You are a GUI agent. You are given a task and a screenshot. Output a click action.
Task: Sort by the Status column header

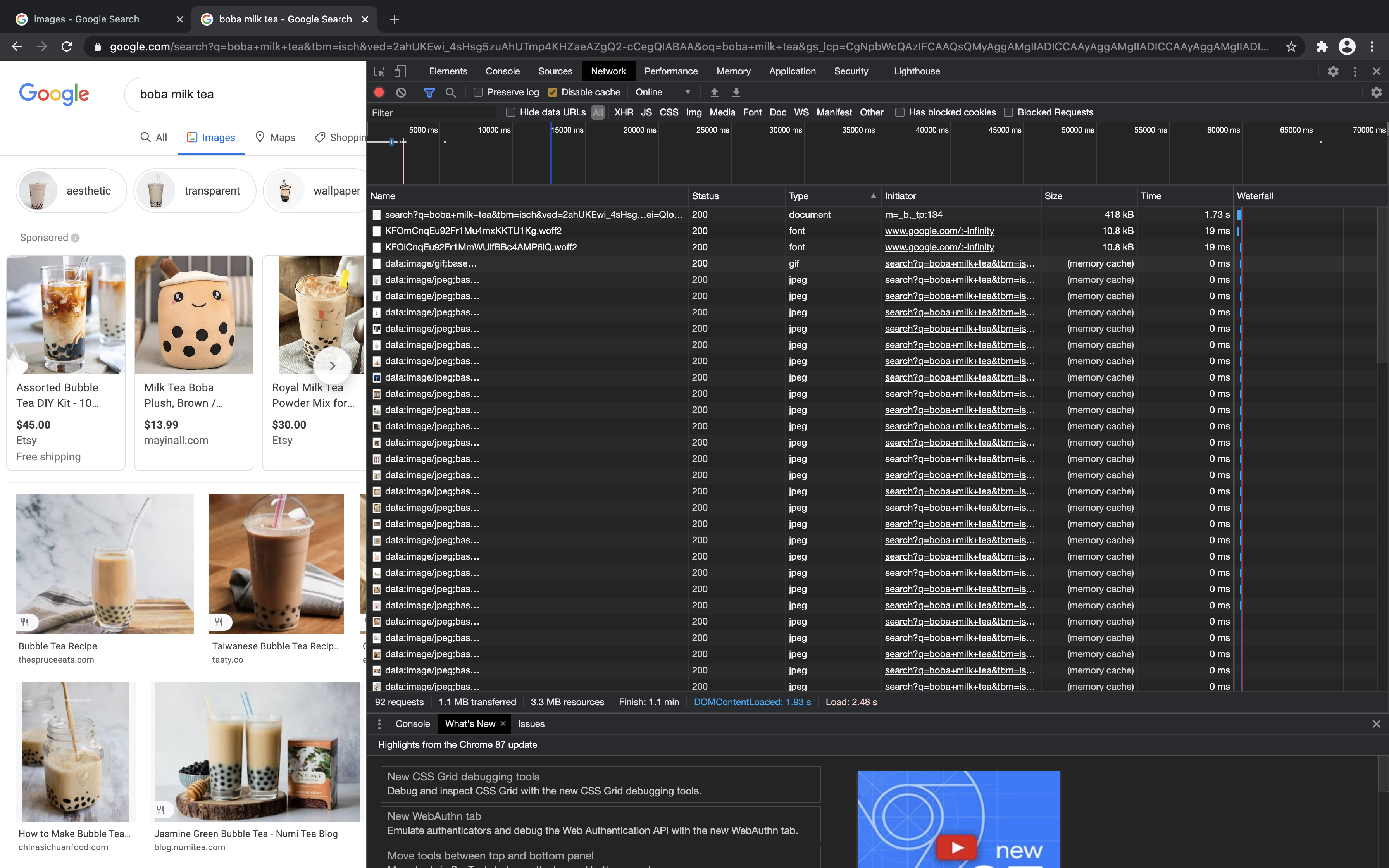(736, 196)
